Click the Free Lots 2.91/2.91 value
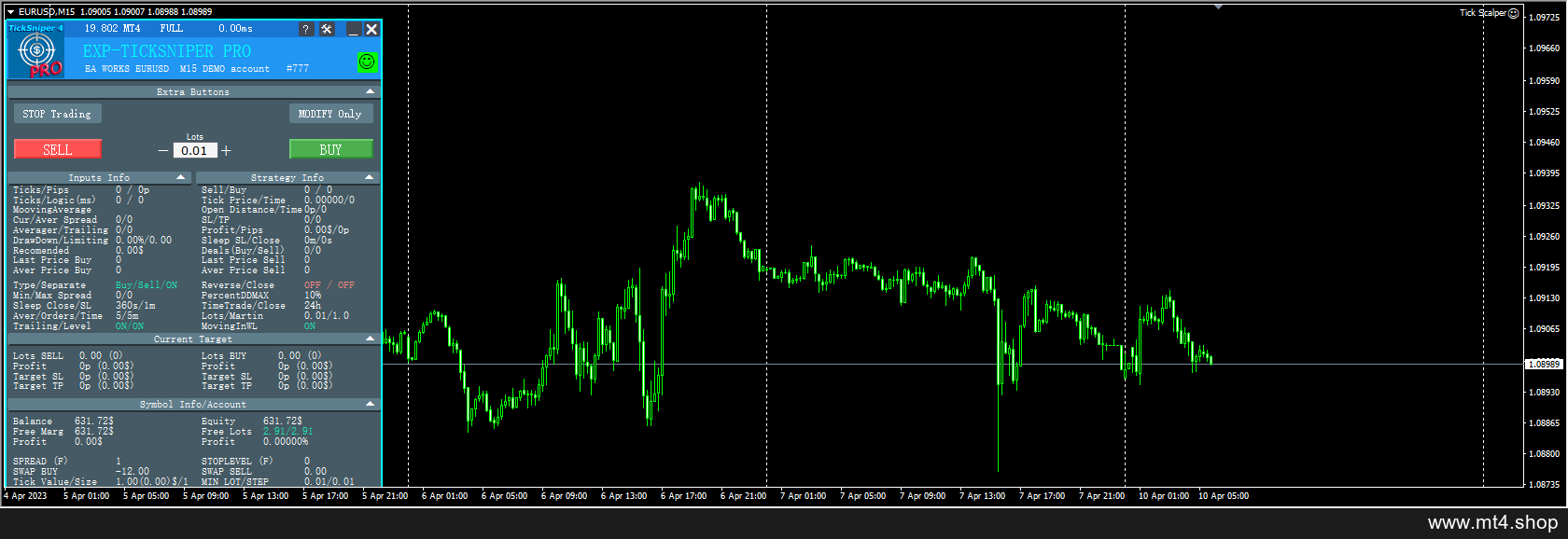The image size is (1568, 539). 288,432
